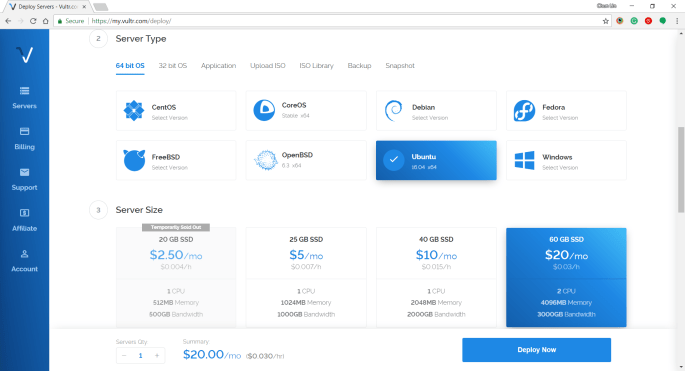Reload the current page
This screenshot has width=685, height=371.
click(x=33, y=21)
